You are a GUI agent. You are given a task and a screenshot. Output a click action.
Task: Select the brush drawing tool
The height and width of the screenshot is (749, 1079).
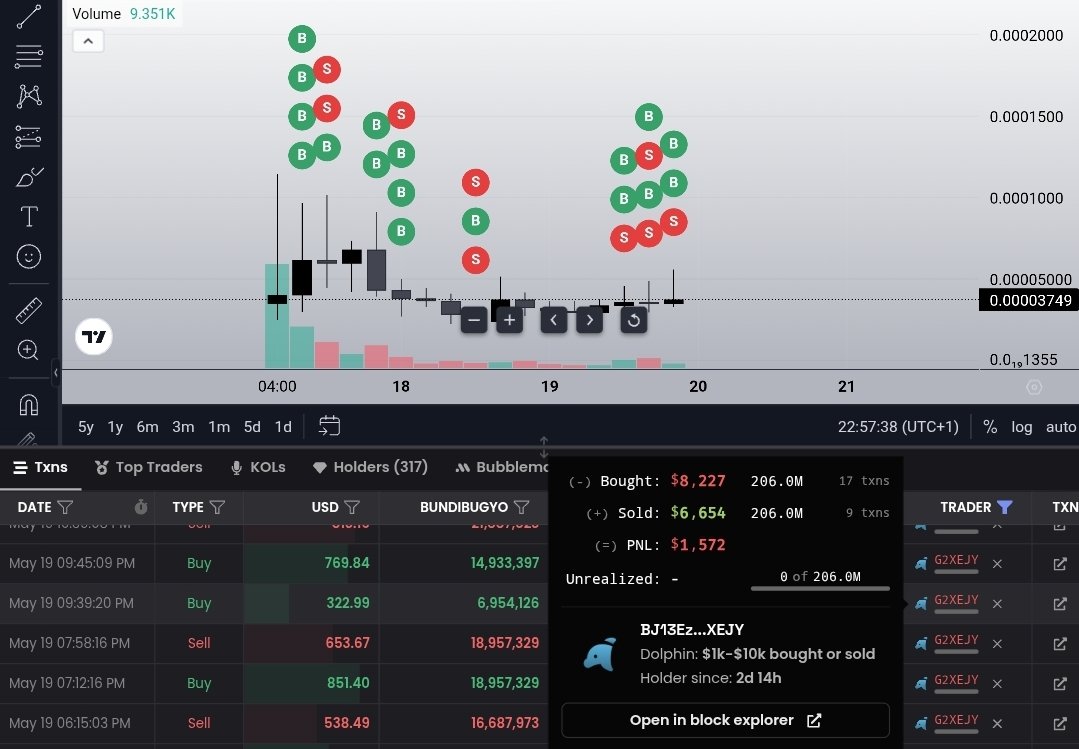point(28,177)
